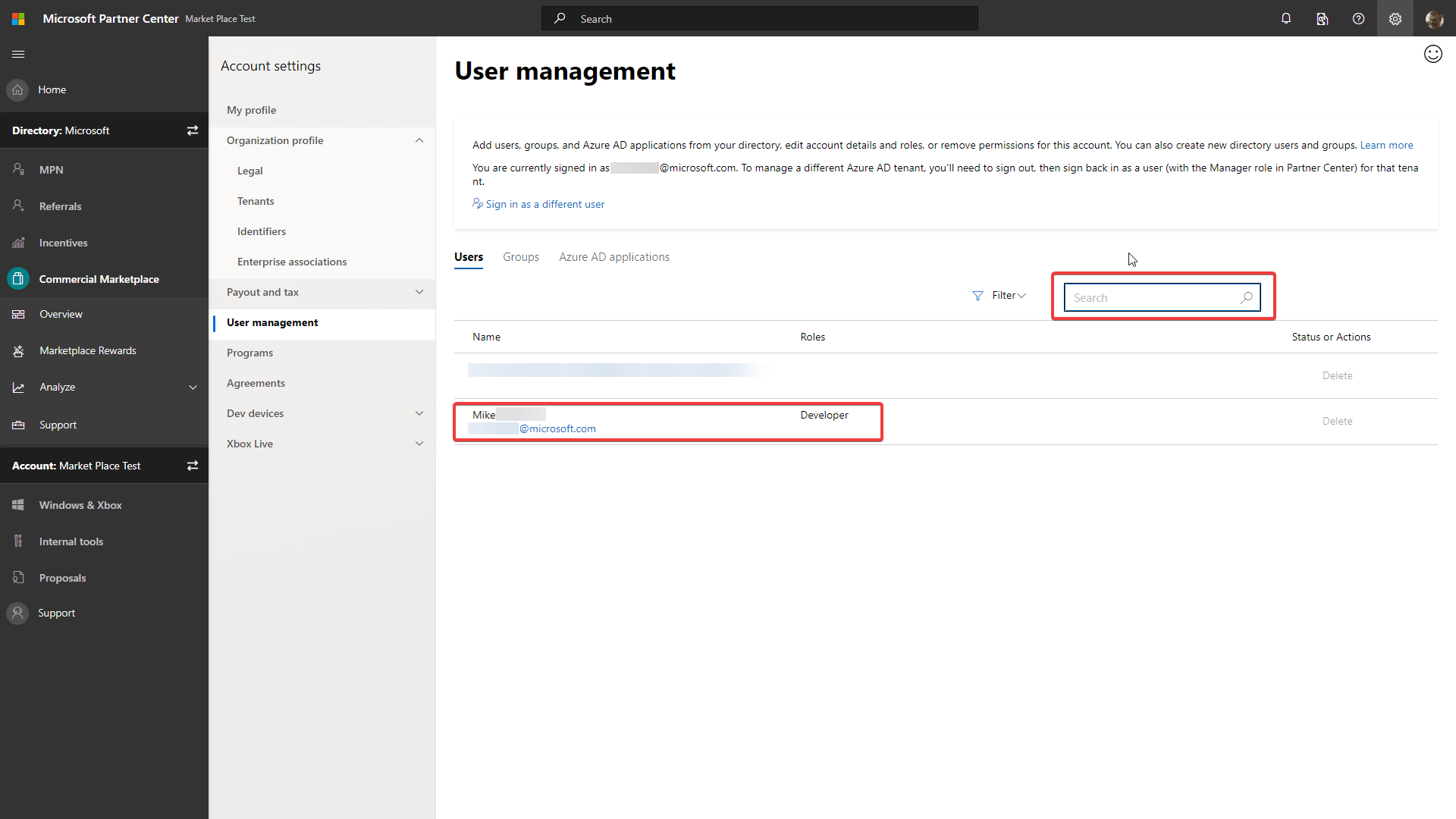Switch to the Groups tab
The image size is (1456, 819).
(521, 256)
